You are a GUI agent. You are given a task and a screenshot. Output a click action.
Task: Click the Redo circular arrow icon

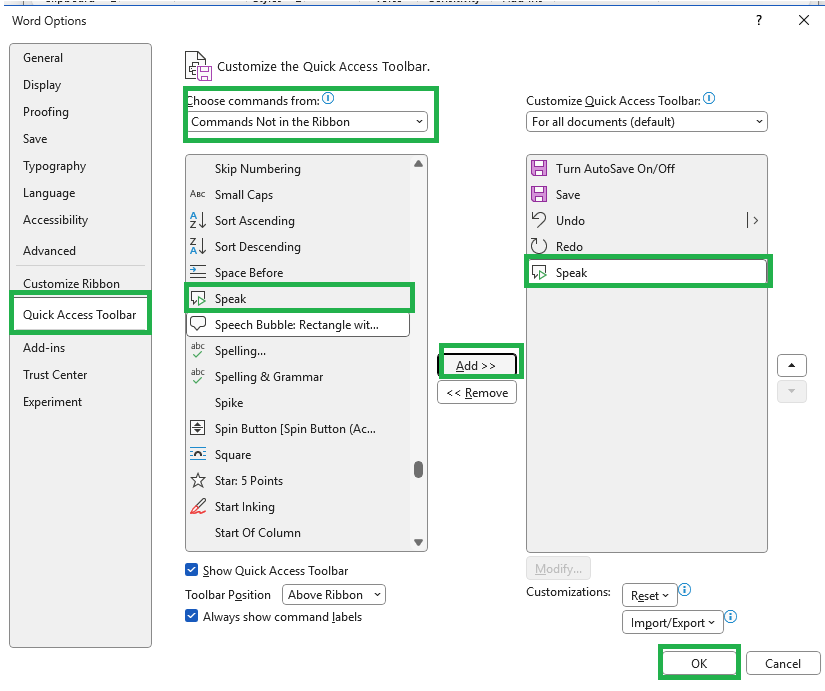[539, 246]
